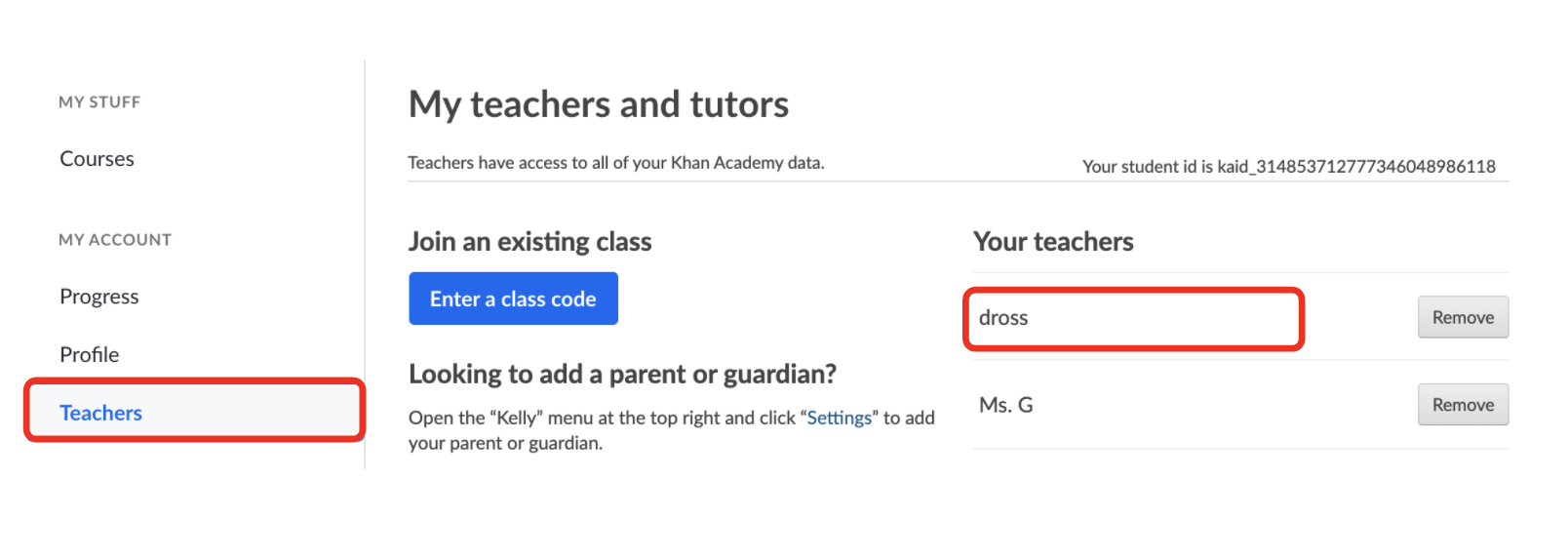Viewport: 1568px width, 560px height.
Task: Click the "your parent or guardian." closing line
Action: 505,444
